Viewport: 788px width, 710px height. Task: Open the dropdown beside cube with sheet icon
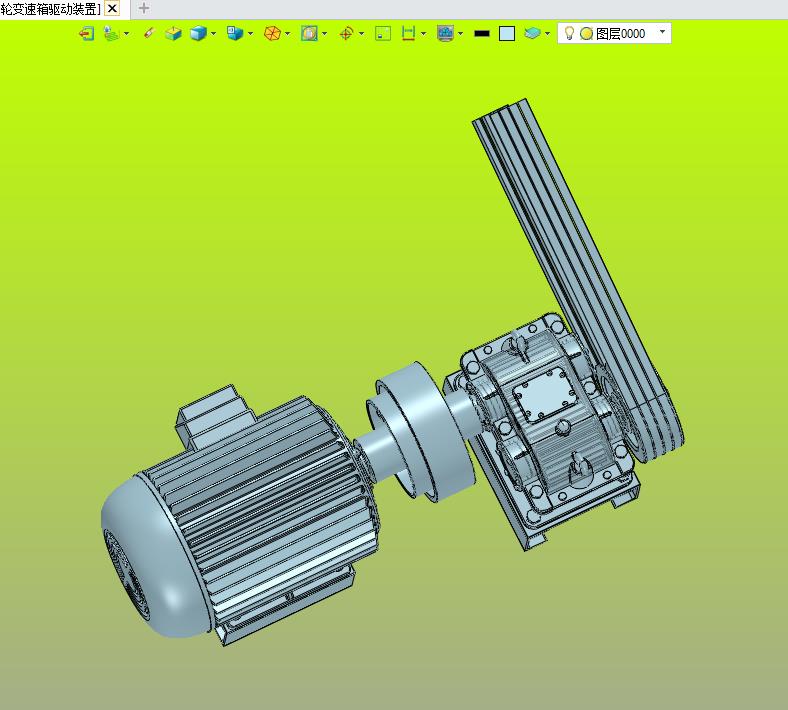click(x=250, y=34)
